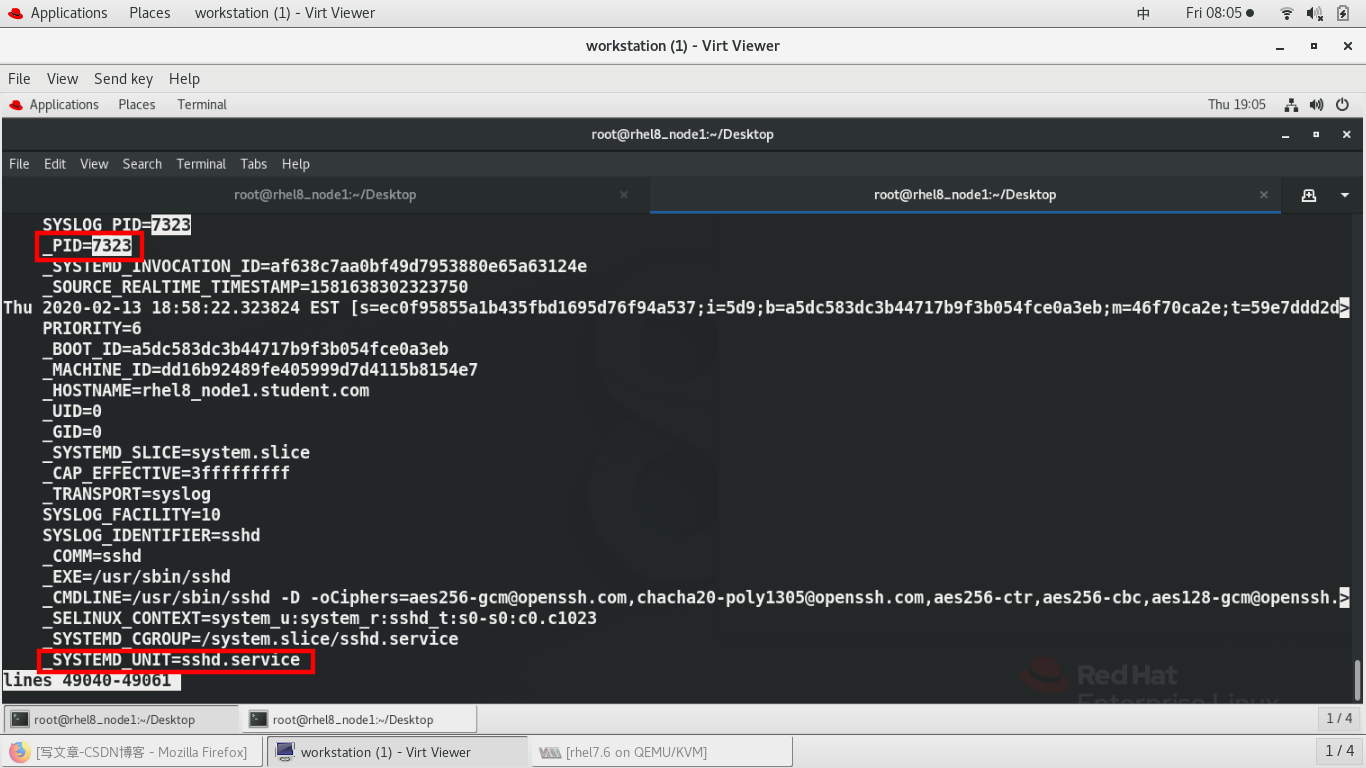
Task: Click the _SYSTEMD_INVOCATION_ID line
Action: point(315,266)
